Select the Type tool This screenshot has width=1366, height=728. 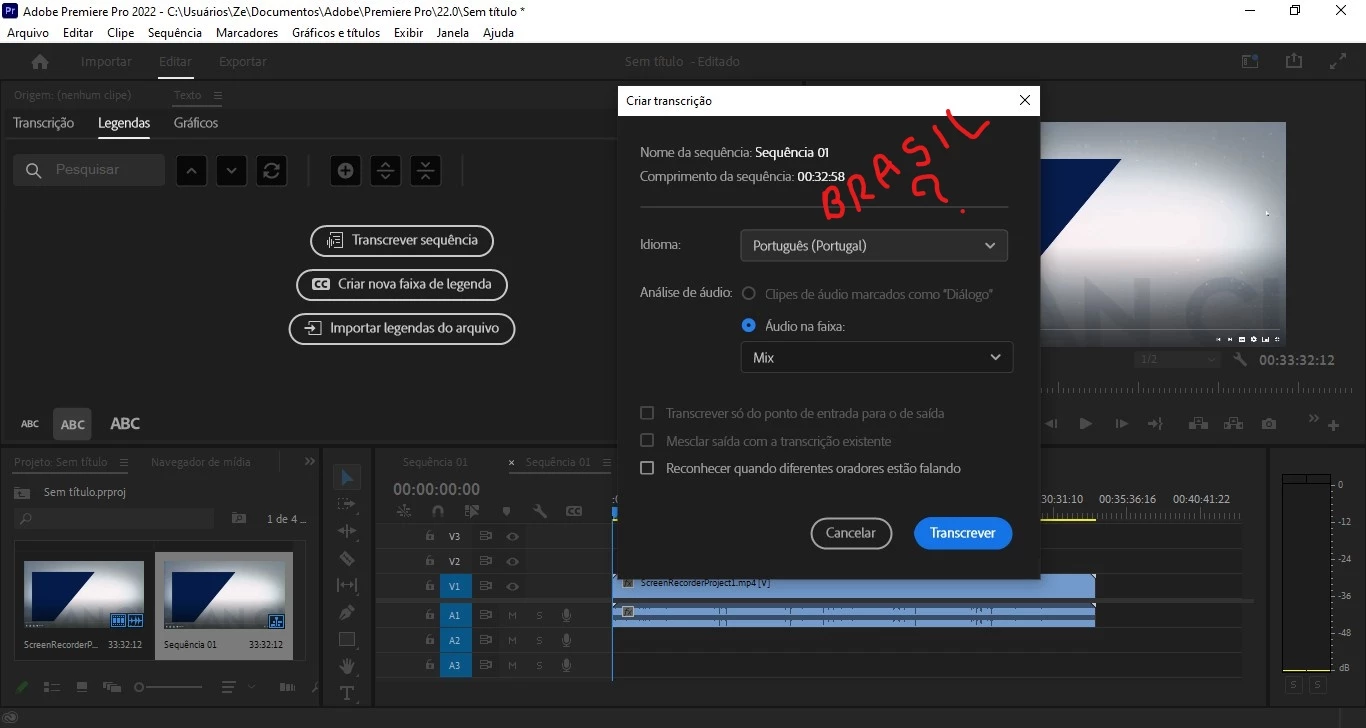347,693
